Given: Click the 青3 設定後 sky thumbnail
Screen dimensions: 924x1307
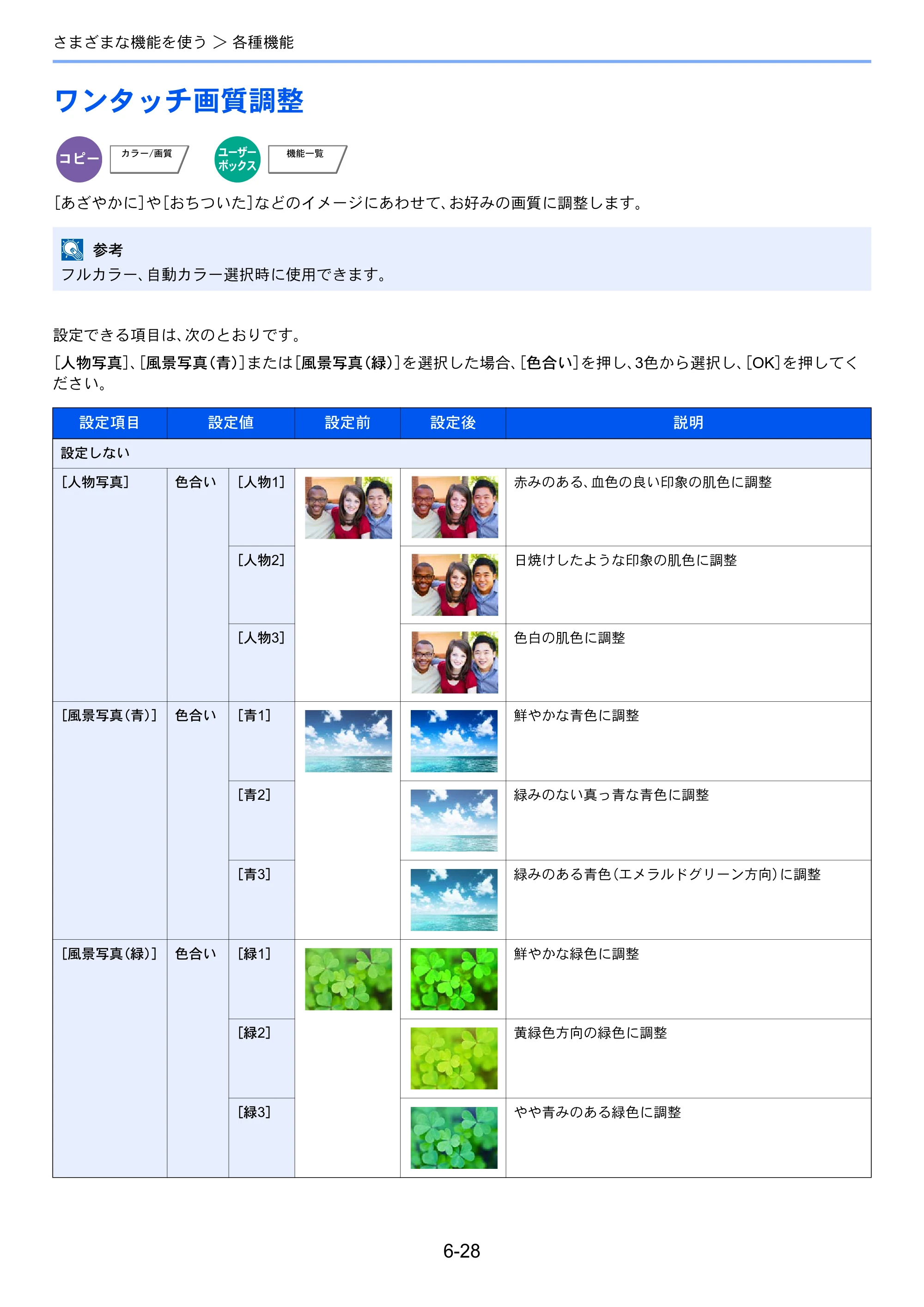Looking at the screenshot, I should pyautogui.click(x=454, y=900).
